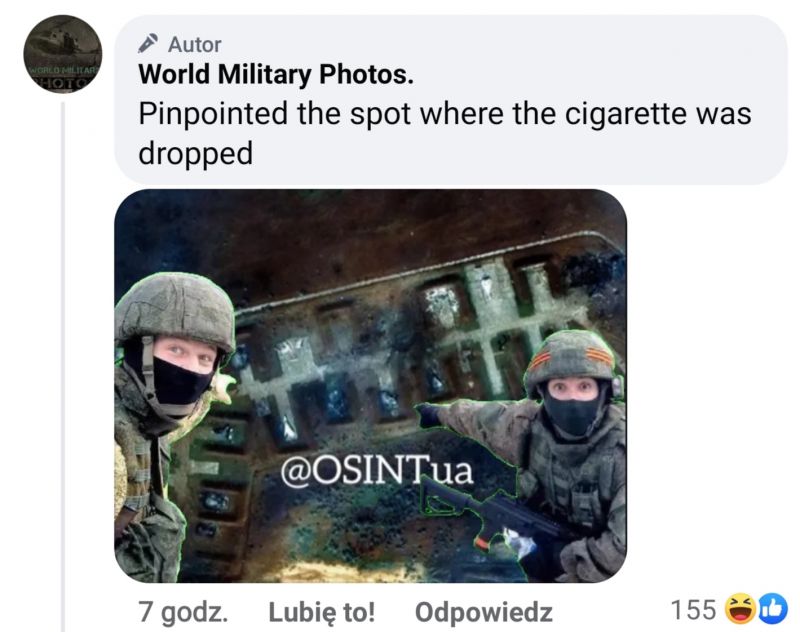800x632 pixels.
Task: Open the World Military Photos name link
Action: point(276,74)
